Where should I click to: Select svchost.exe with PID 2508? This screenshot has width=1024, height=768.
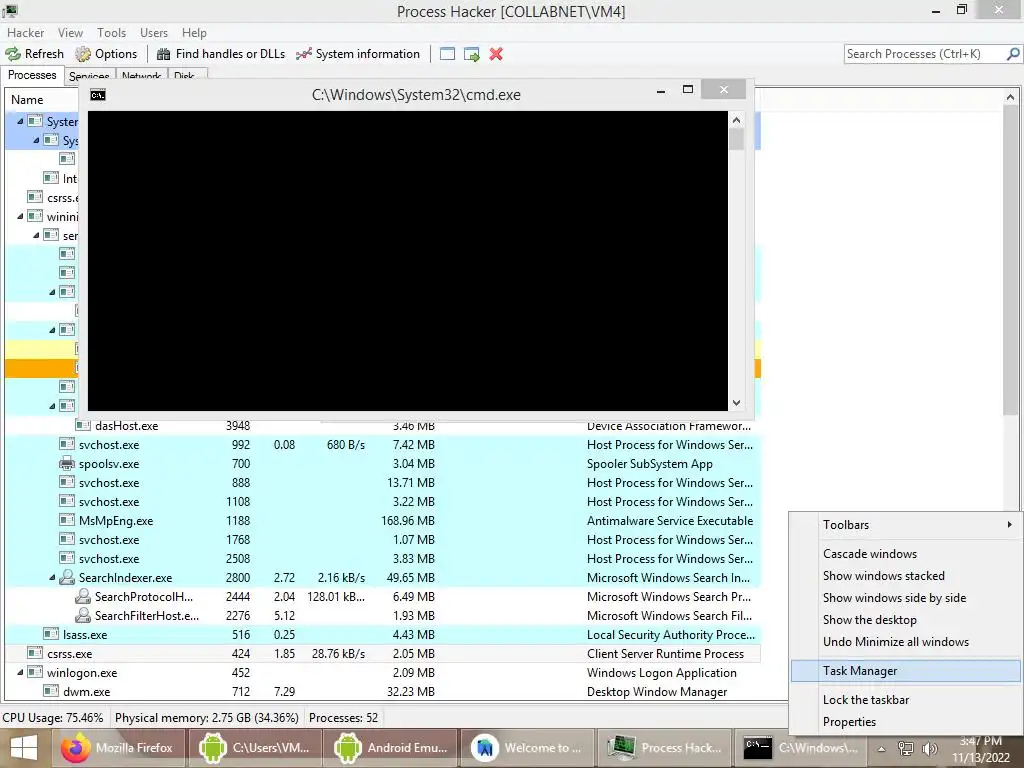pyautogui.click(x=383, y=558)
